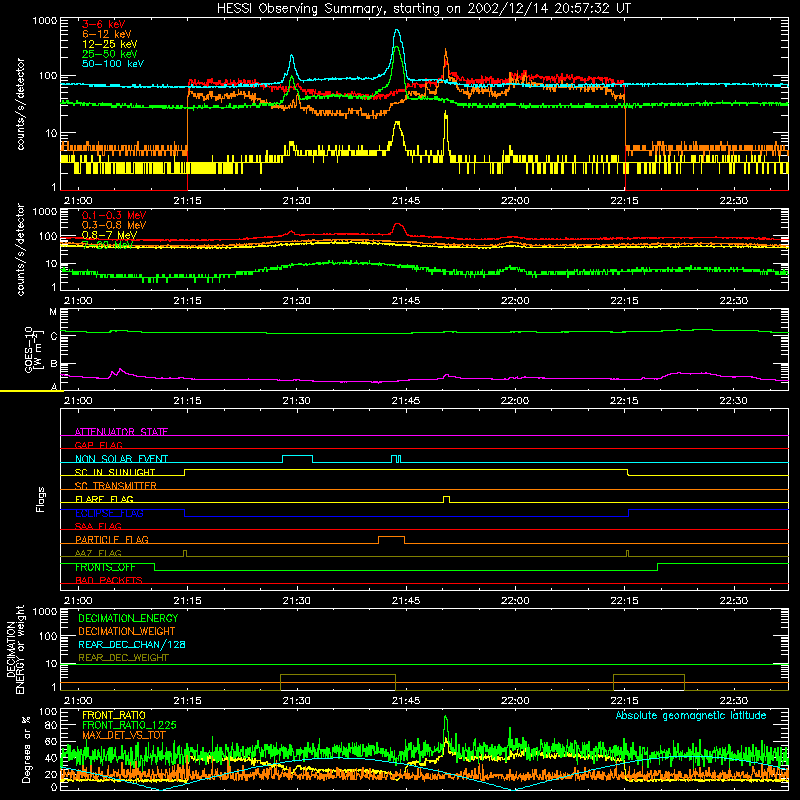Select the orange '6-12 keV' legend label
The image size is (800, 800).
107,34
